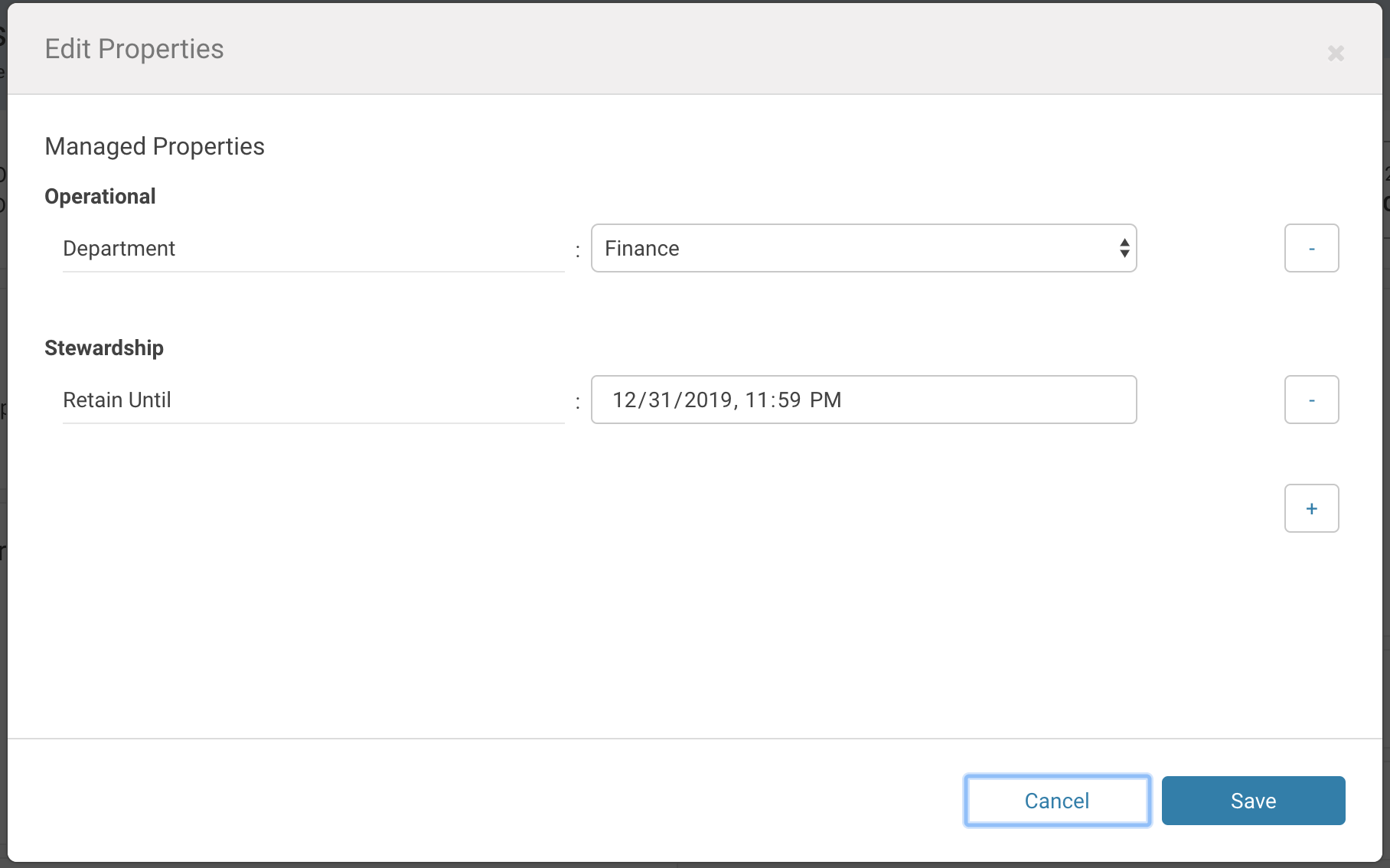Close the Edit Properties dialog
Screen dimensions: 1390x868
[1336, 53]
